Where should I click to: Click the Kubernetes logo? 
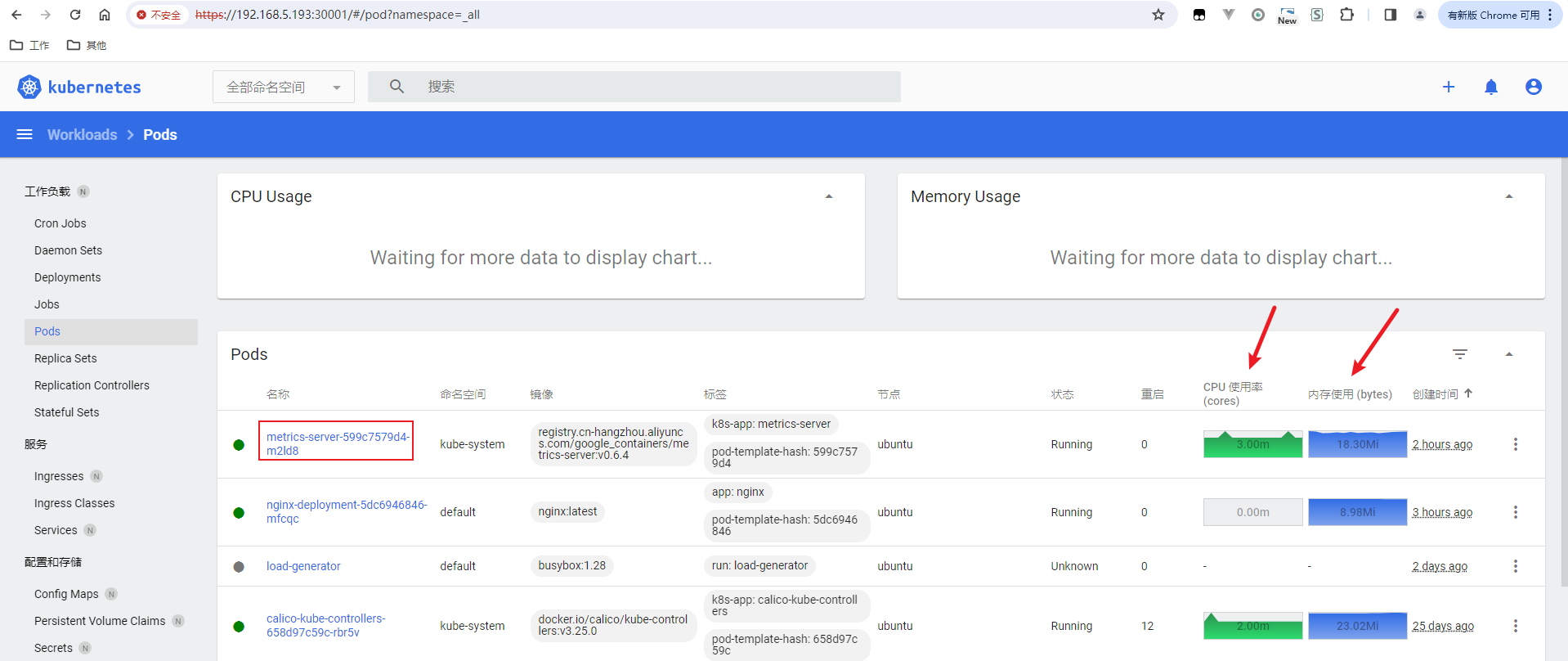[29, 87]
